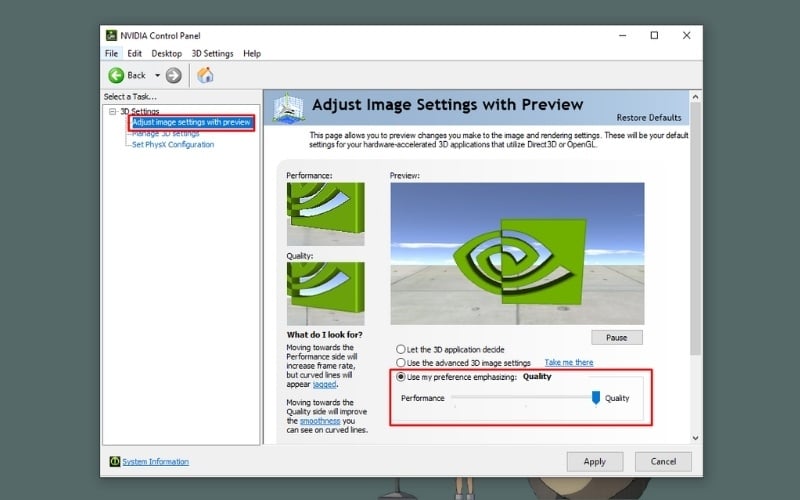
Task: Open Set PhysX Configuration in task tree
Action: click(173, 144)
